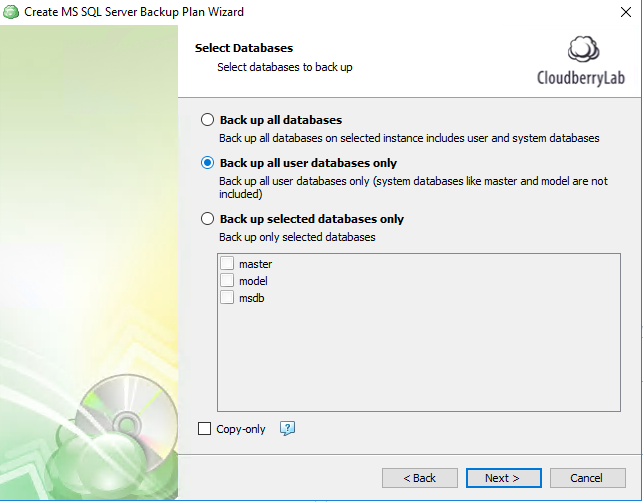Click the Copy-only help question mark icon

point(287,429)
